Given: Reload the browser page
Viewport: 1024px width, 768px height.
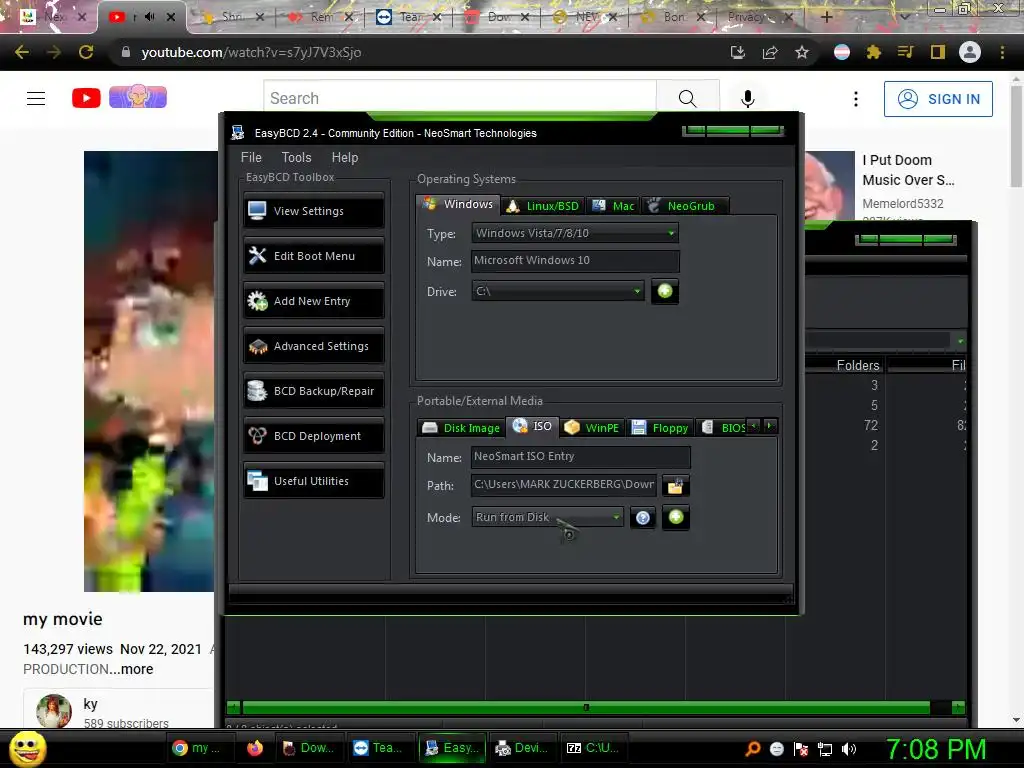Looking at the screenshot, I should [86, 52].
